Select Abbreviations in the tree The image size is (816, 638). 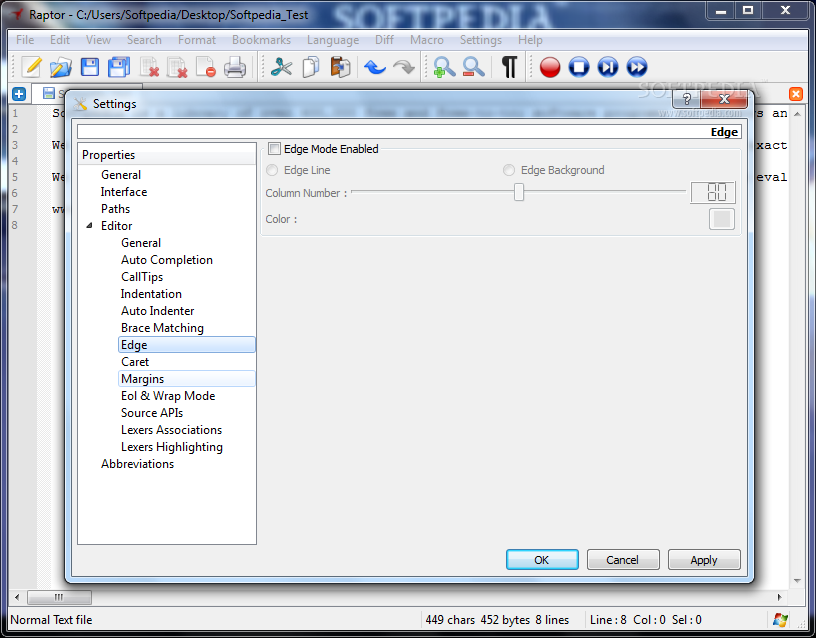[137, 464]
